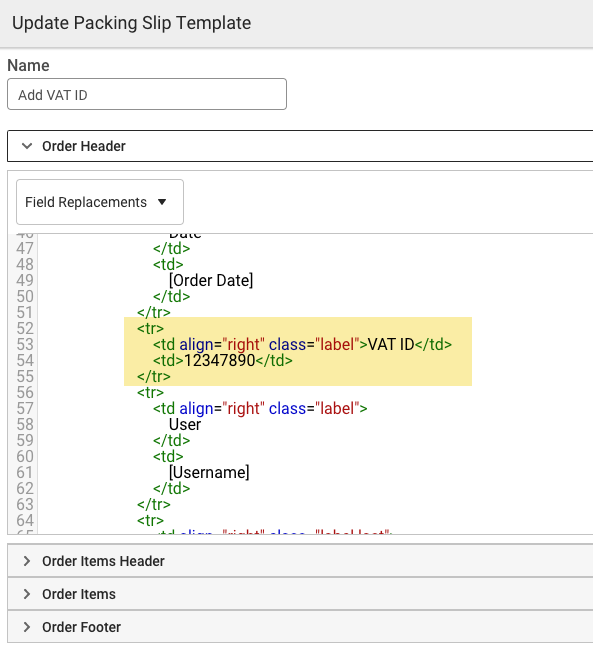Click the </td> tag on line 59

(171, 440)
